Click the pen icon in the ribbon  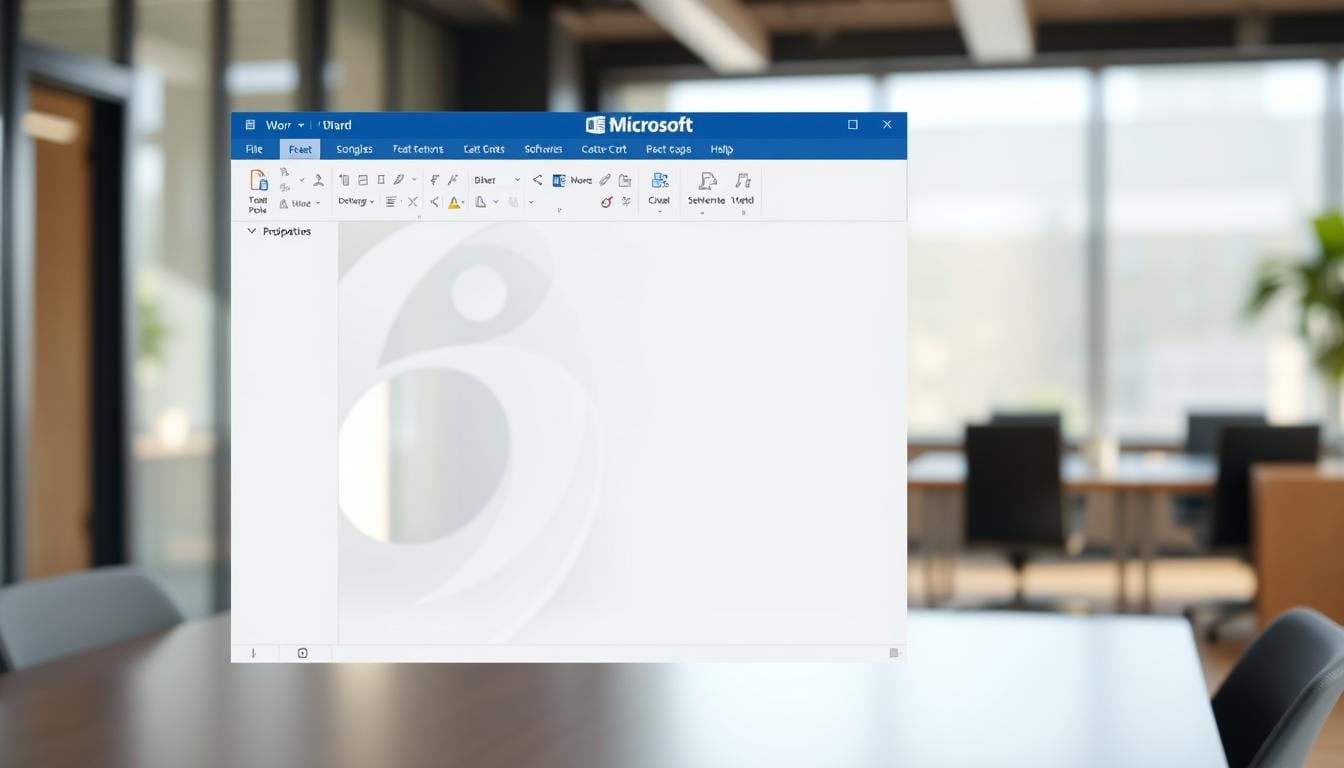[x=399, y=180]
